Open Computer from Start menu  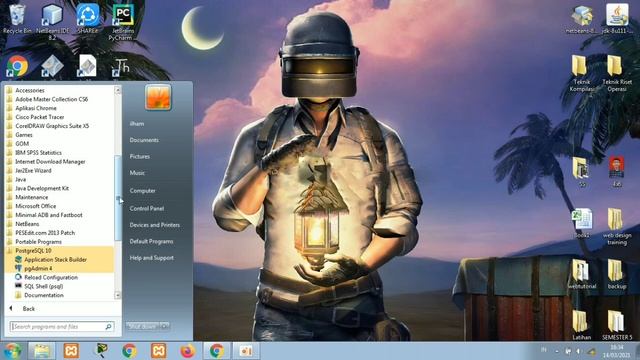(142, 191)
